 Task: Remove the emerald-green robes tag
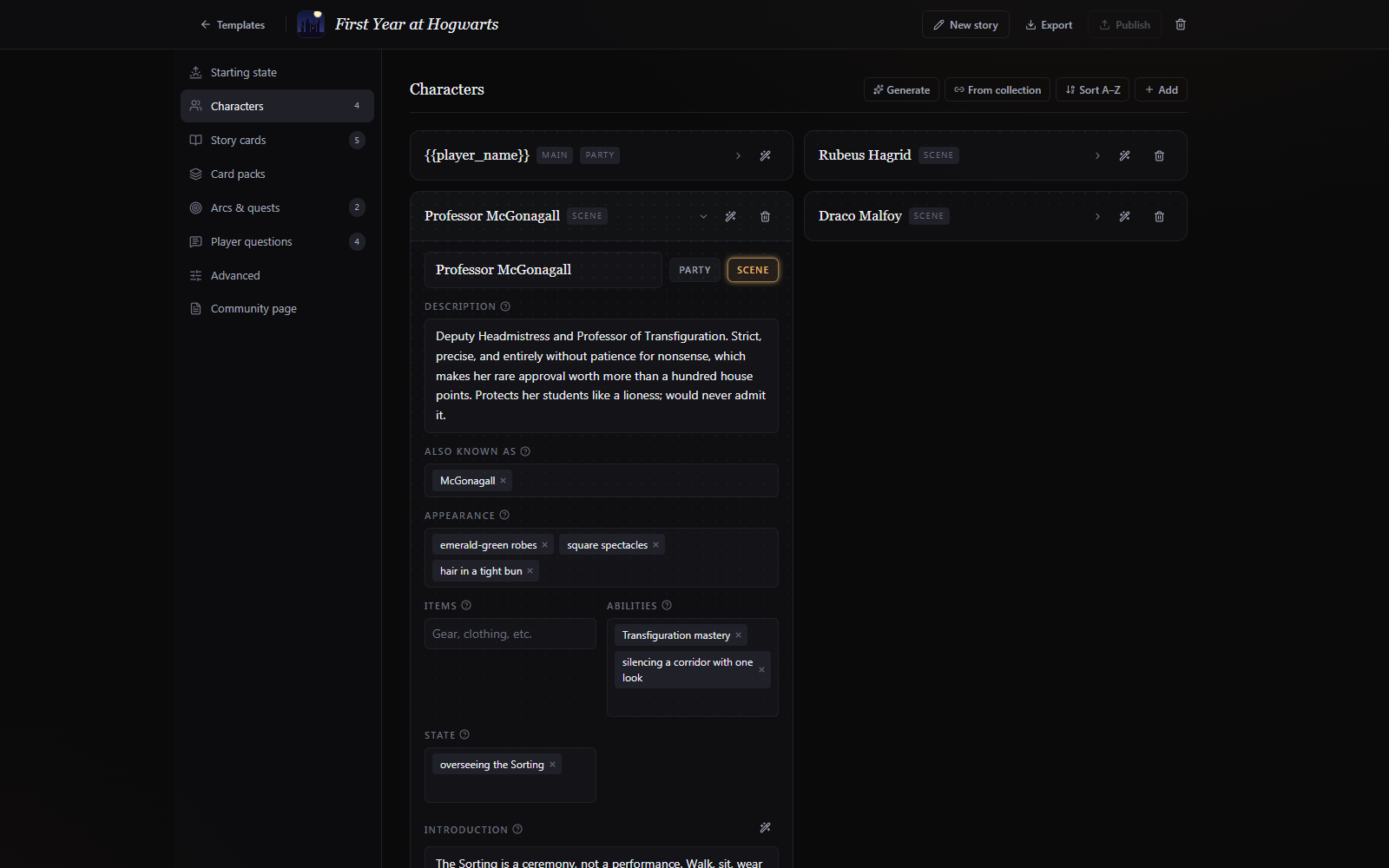[x=544, y=545]
